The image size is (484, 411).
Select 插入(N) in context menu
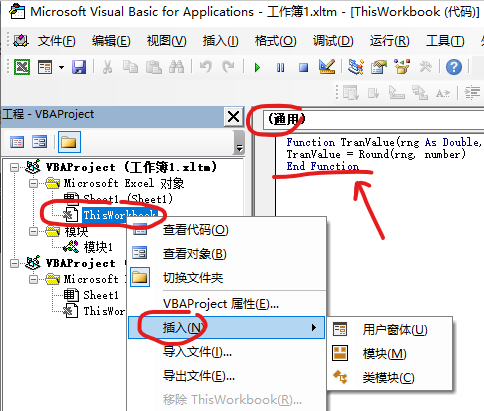pos(227,328)
